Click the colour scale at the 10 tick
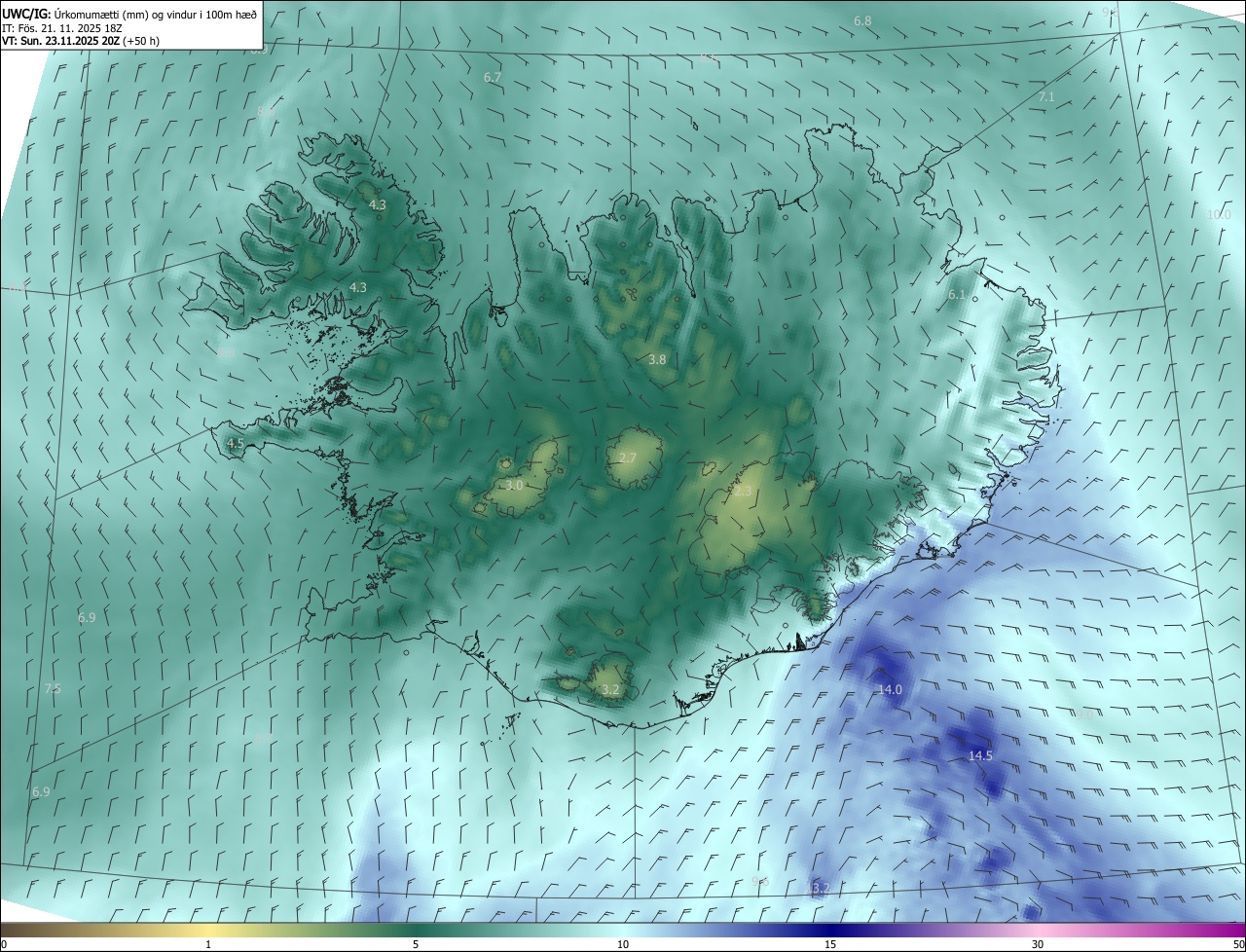 coord(623,944)
